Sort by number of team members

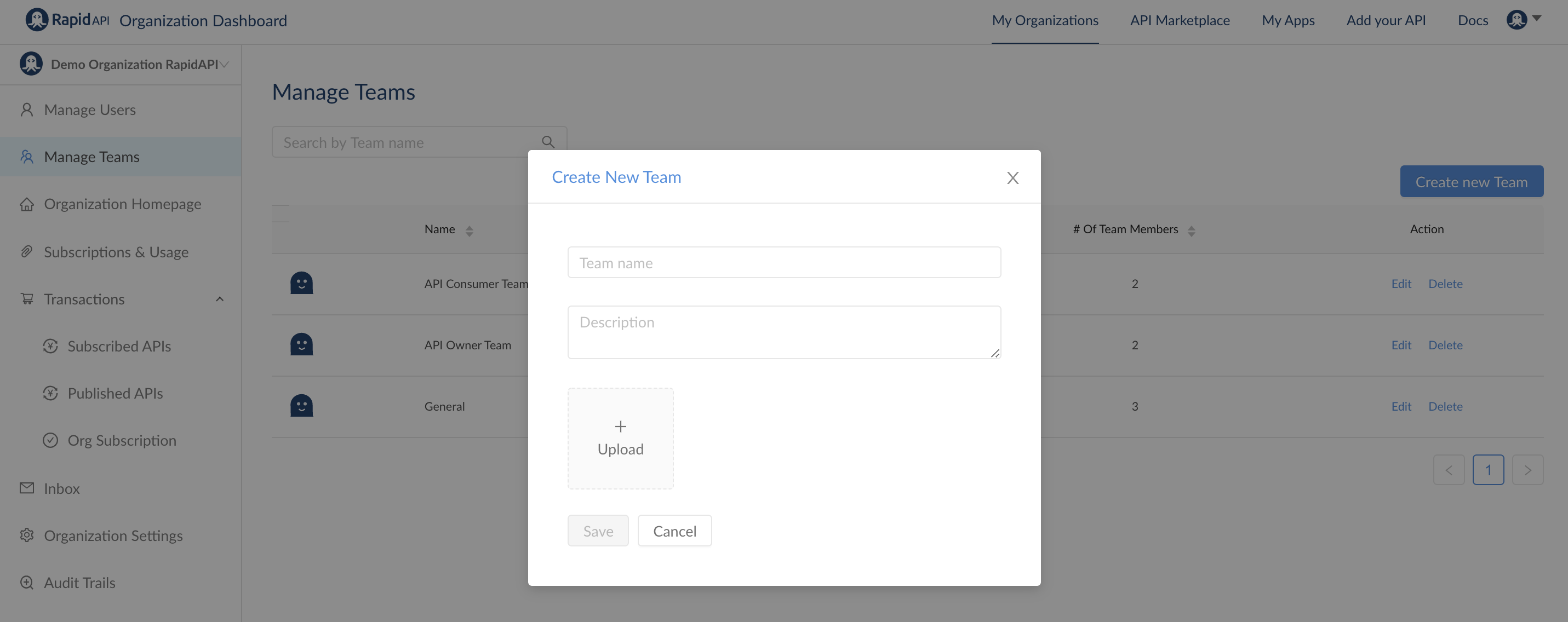[x=1191, y=230]
